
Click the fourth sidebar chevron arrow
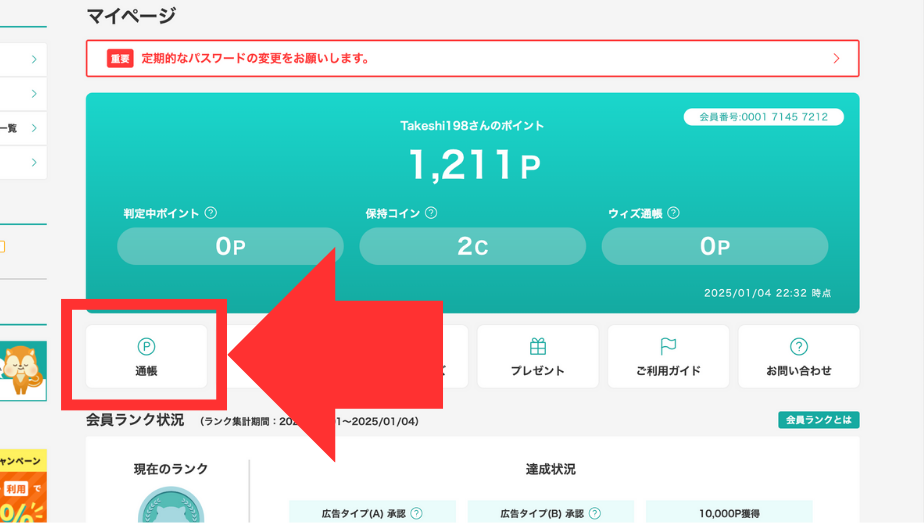(33, 162)
